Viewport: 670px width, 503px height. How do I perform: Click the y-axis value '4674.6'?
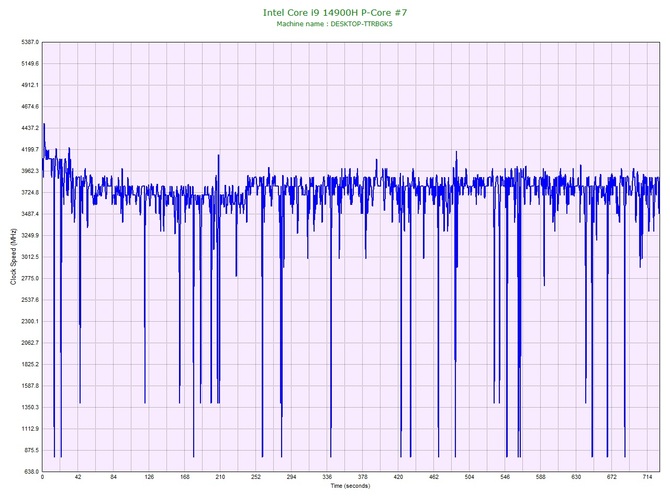(x=30, y=106)
